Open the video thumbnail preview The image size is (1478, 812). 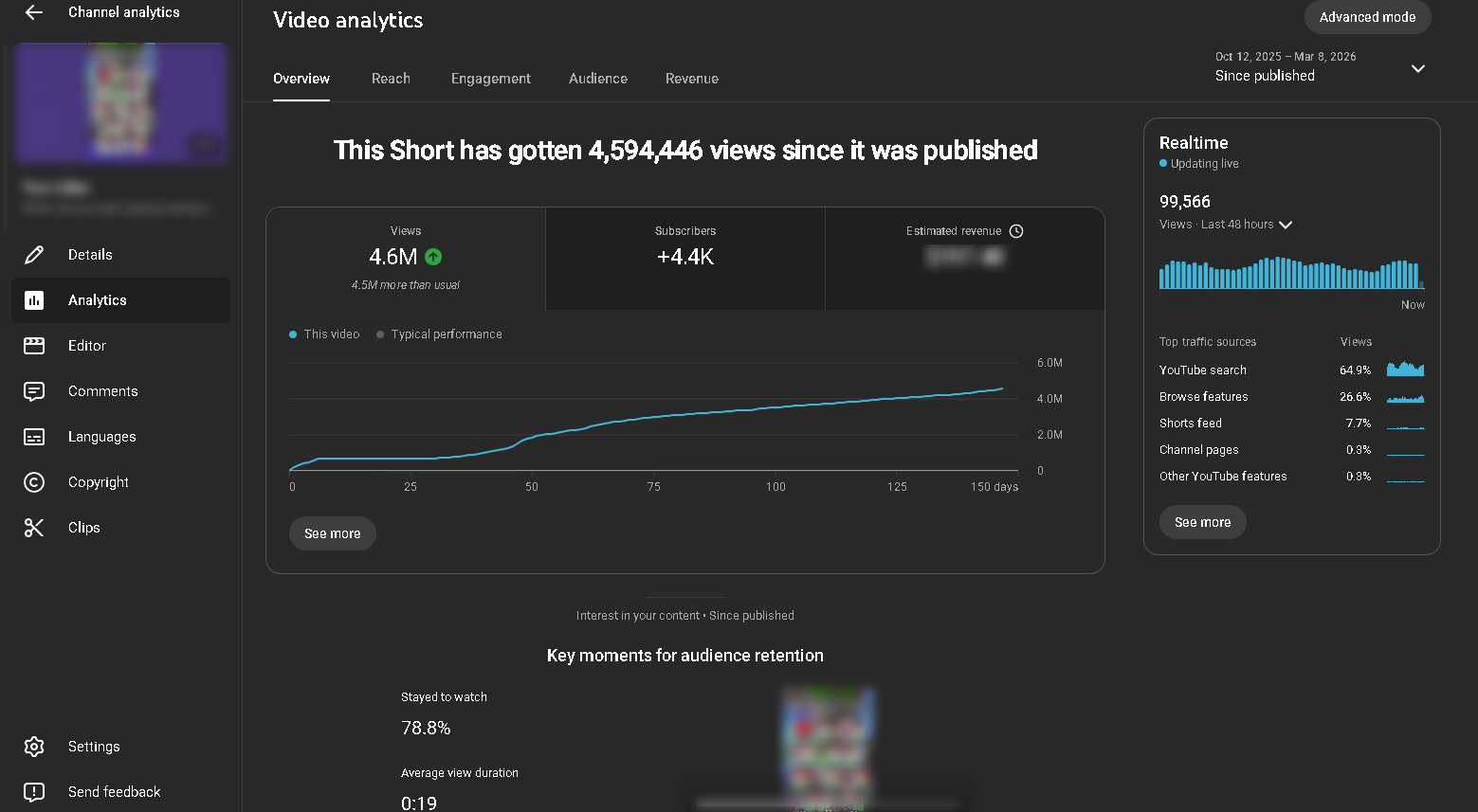click(x=121, y=102)
